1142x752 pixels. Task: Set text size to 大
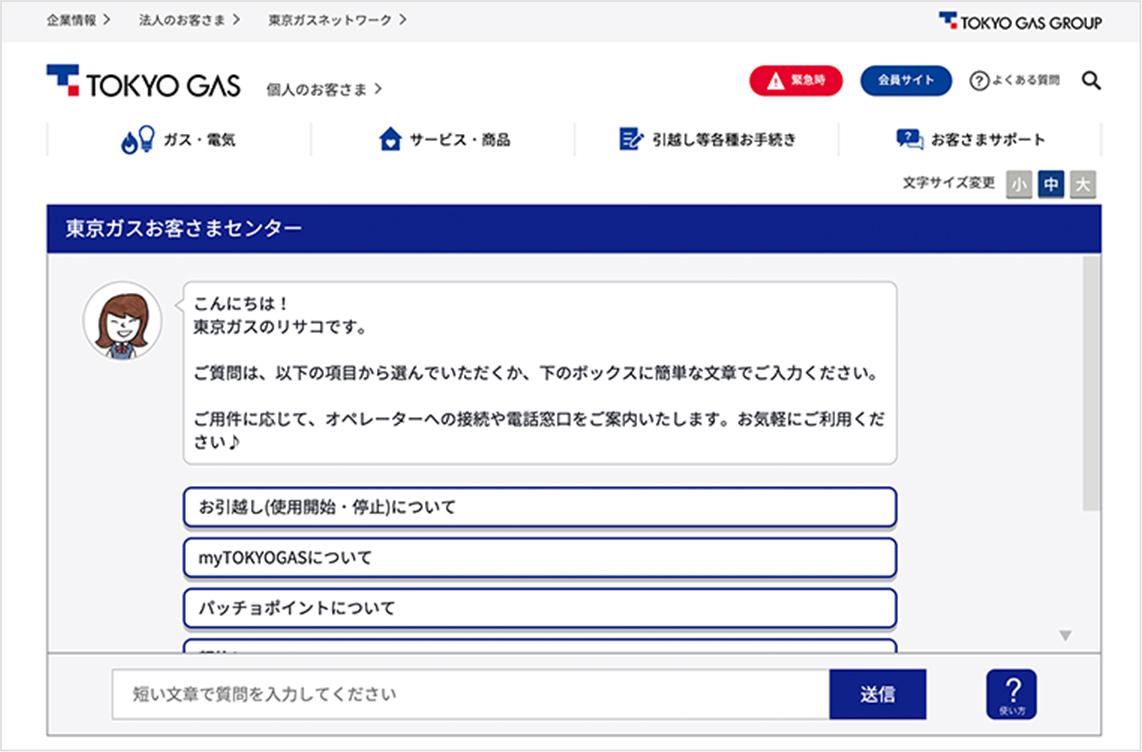[1083, 185]
